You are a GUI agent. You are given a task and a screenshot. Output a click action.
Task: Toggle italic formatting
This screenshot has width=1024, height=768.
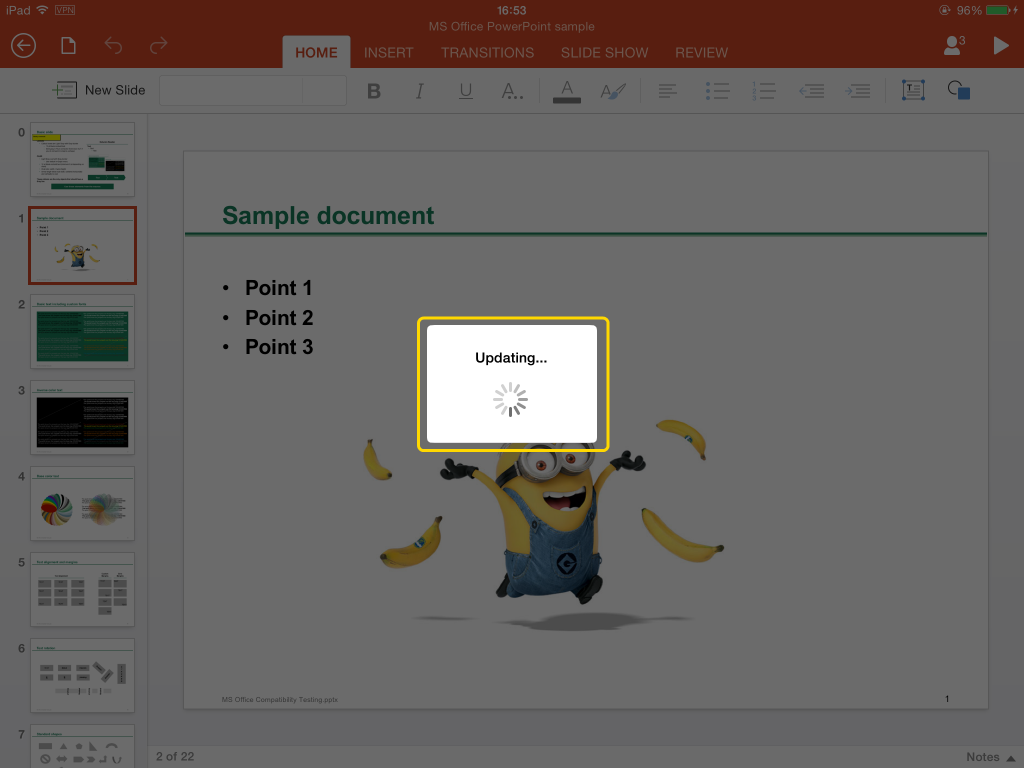click(x=420, y=91)
